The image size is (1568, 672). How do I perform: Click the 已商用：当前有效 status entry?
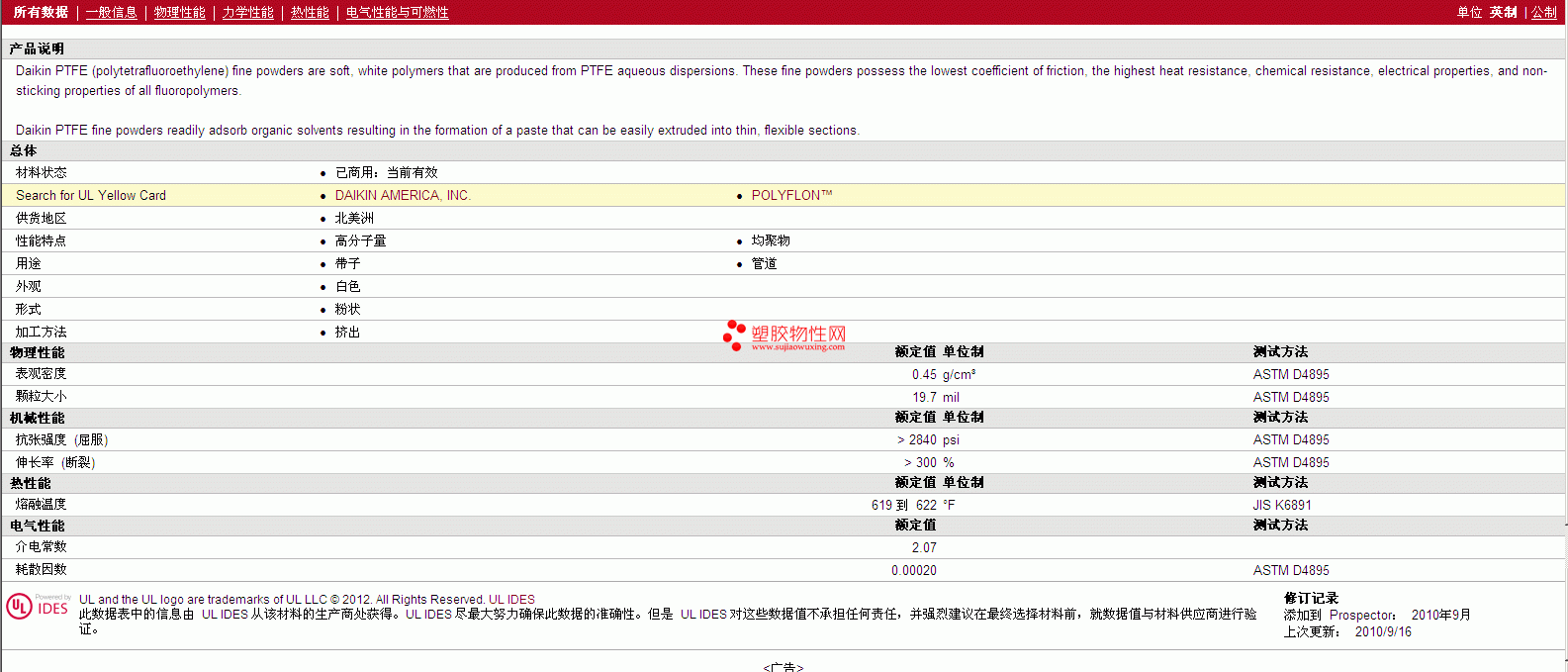[386, 172]
